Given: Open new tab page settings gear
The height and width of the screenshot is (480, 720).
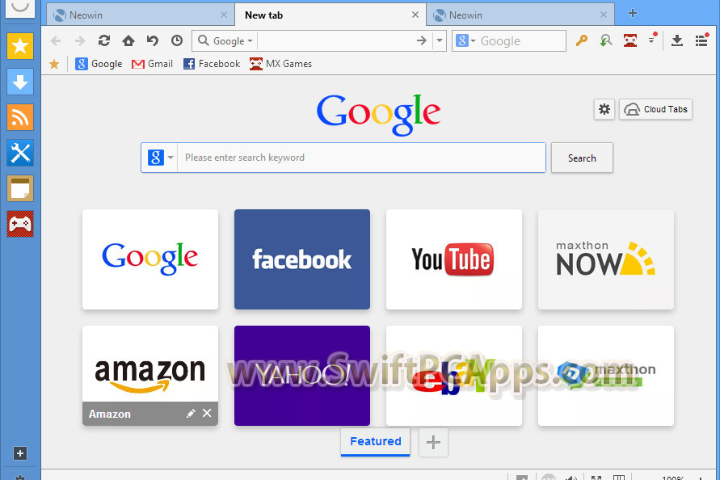Looking at the screenshot, I should point(604,109).
